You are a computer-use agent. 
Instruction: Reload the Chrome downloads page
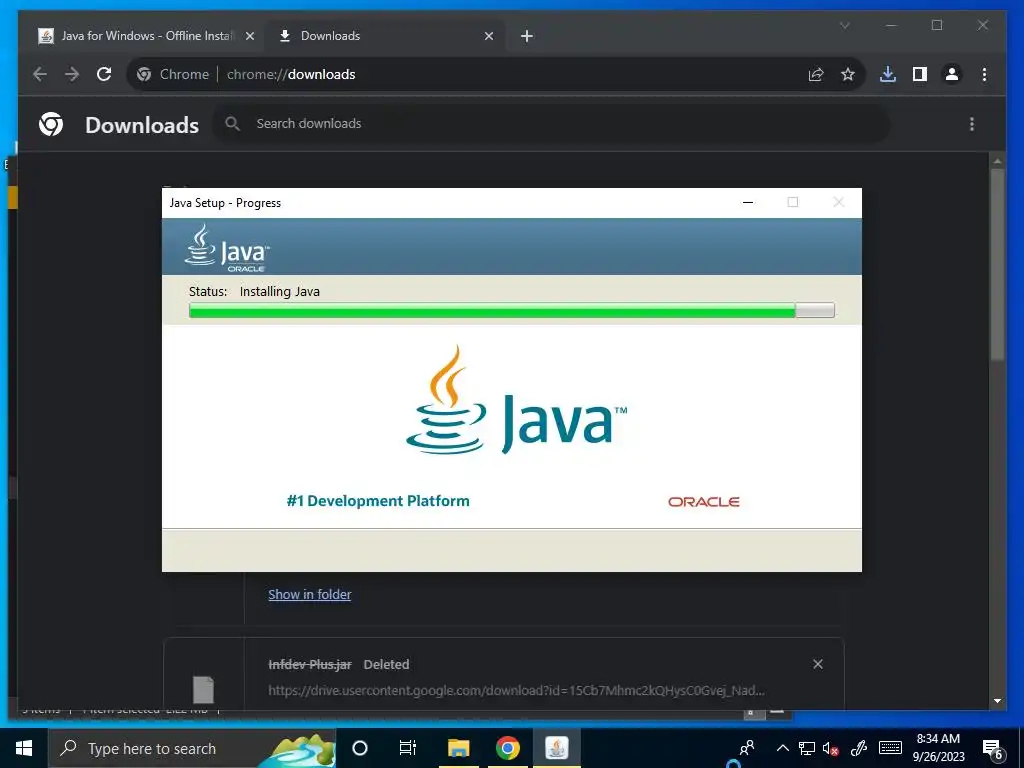pyautogui.click(x=104, y=74)
